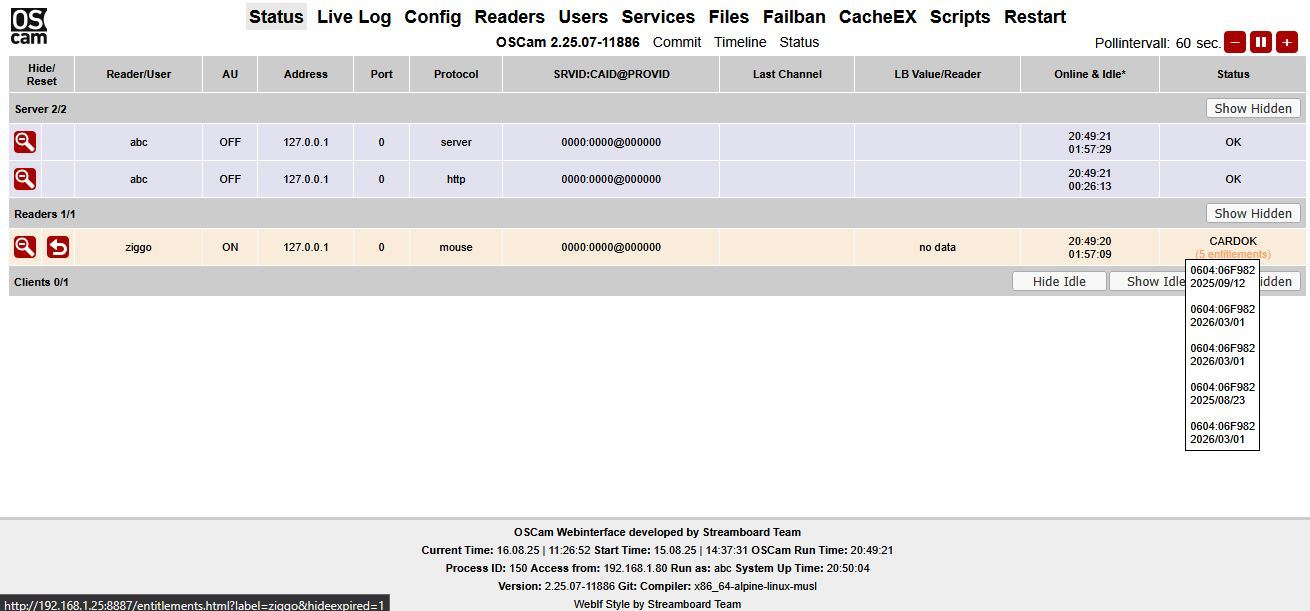Click the Reader/User column header
This screenshot has width=1310, height=611.
tap(139, 74)
